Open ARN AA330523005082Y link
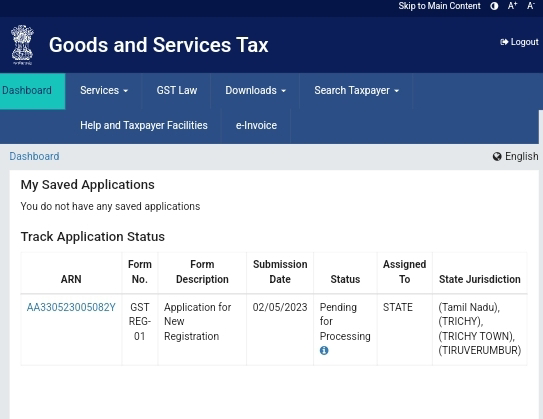Screen dimensions: 543x419 tap(71, 307)
